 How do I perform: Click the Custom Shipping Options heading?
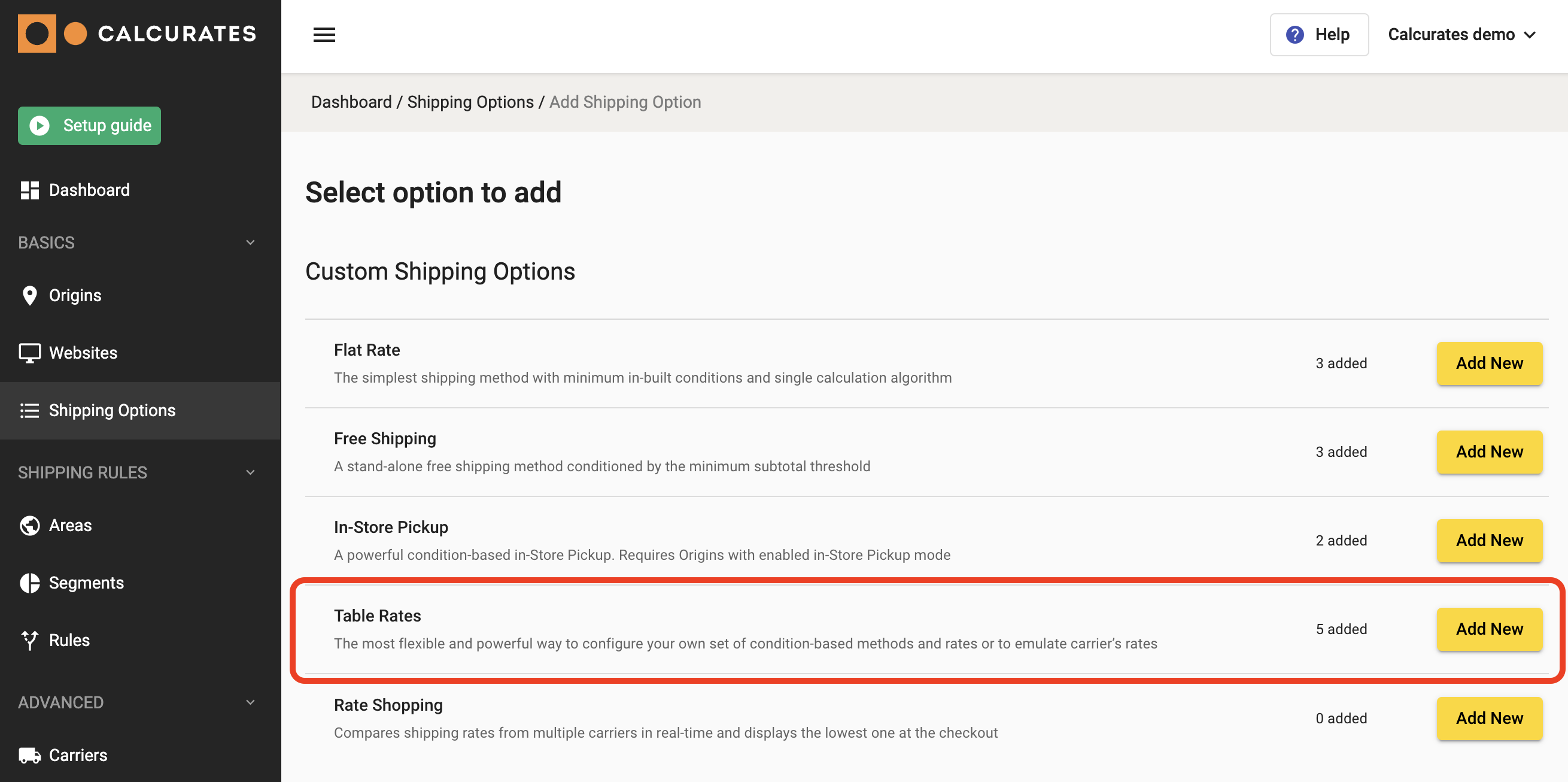440,272
